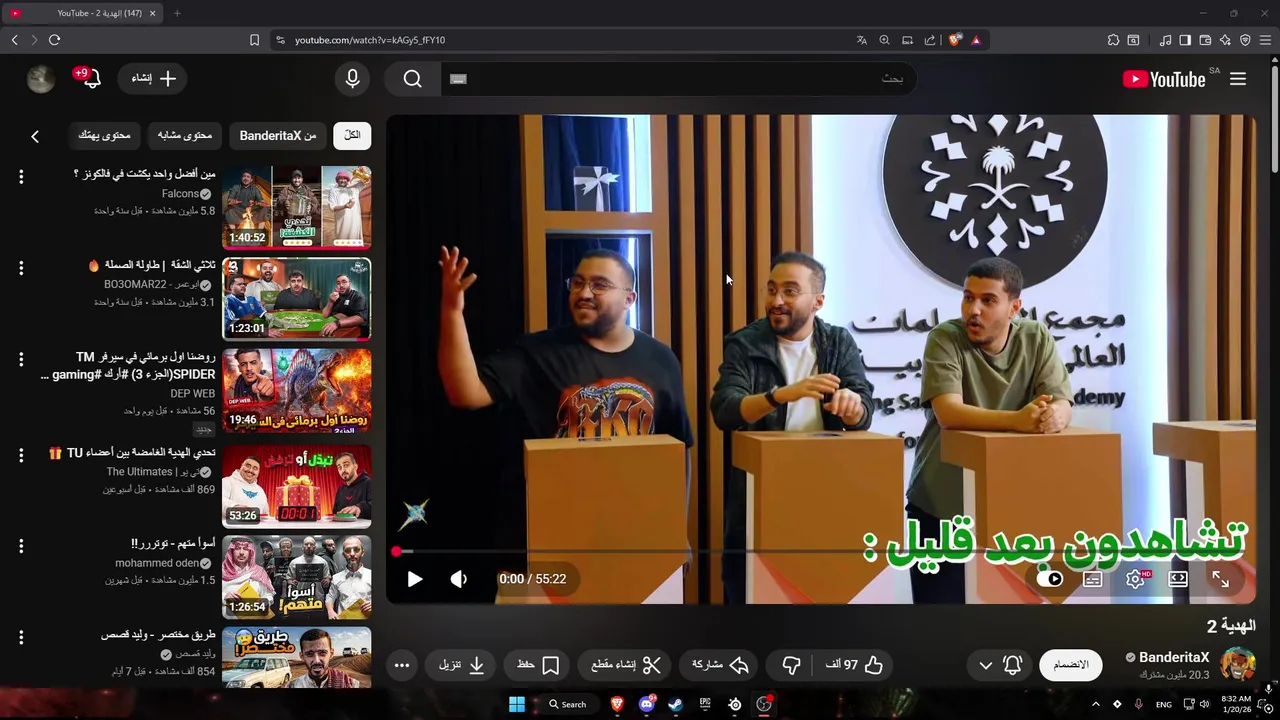Open the Brave playlist music note icon
The width and height of the screenshot is (1280, 720).
pyautogui.click(x=1165, y=40)
